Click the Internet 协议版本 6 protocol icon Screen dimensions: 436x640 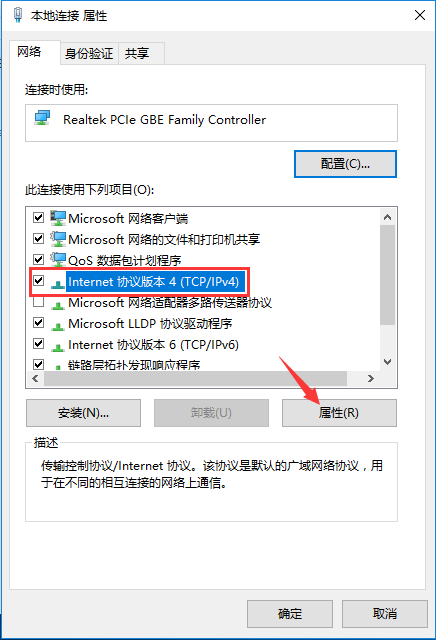(x=58, y=347)
